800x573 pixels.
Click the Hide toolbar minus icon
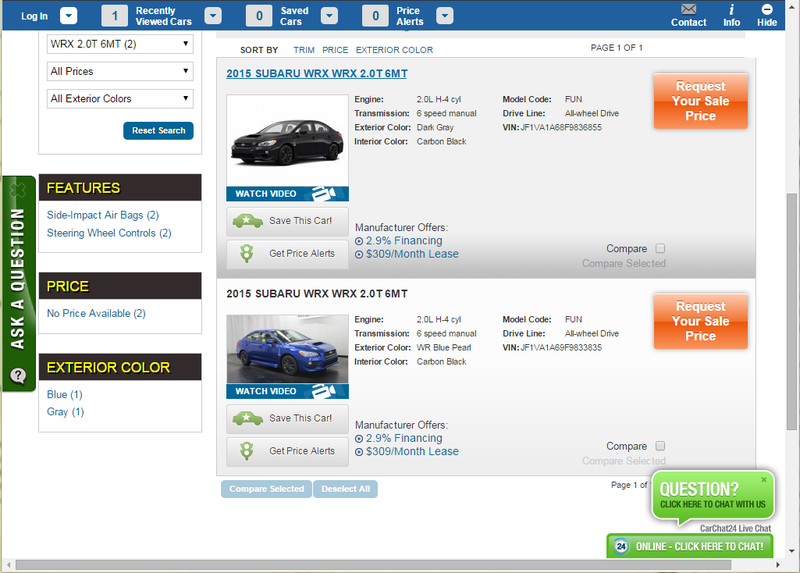click(767, 9)
